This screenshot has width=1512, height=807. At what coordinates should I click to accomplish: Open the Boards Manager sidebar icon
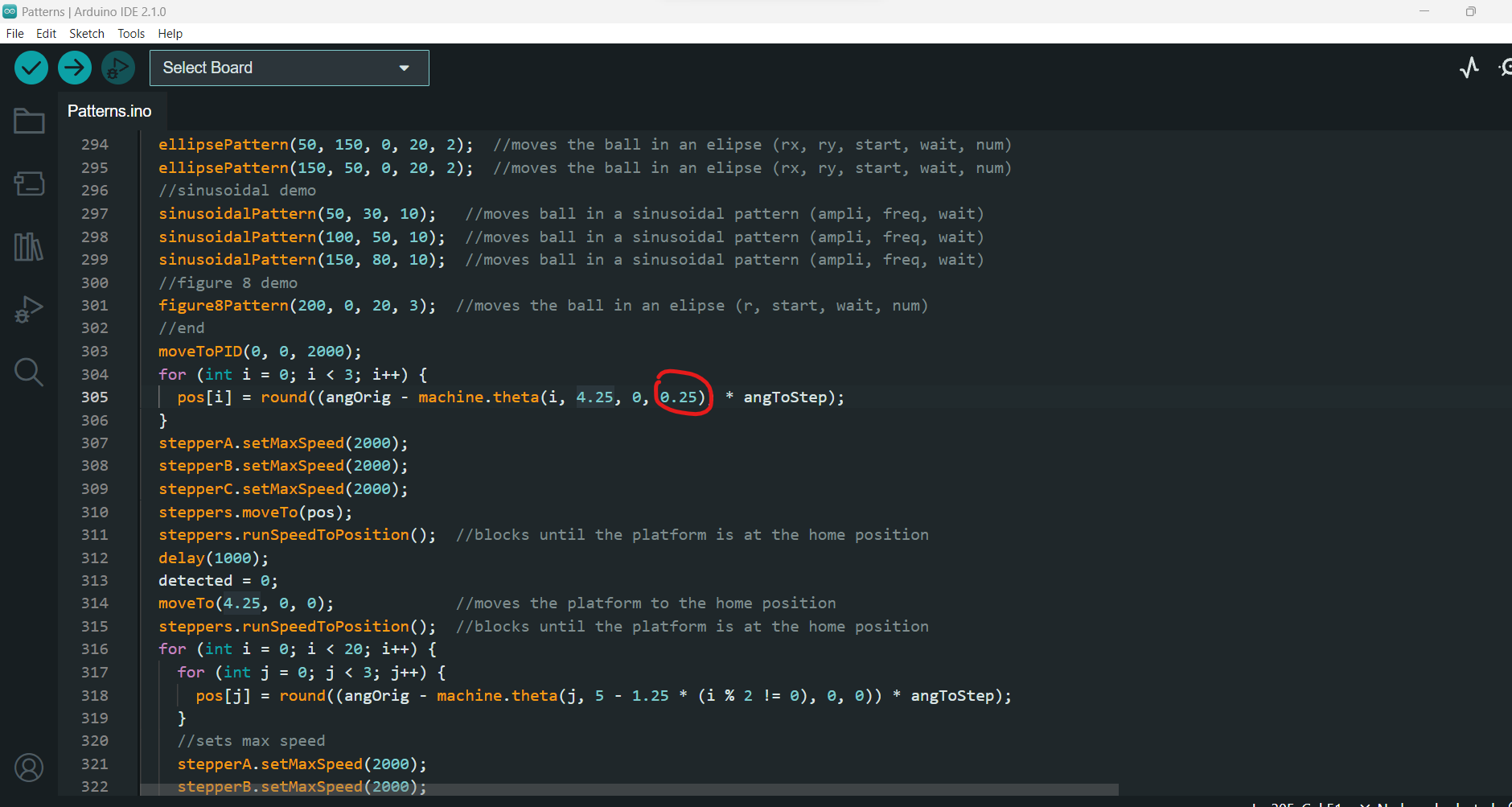[29, 183]
